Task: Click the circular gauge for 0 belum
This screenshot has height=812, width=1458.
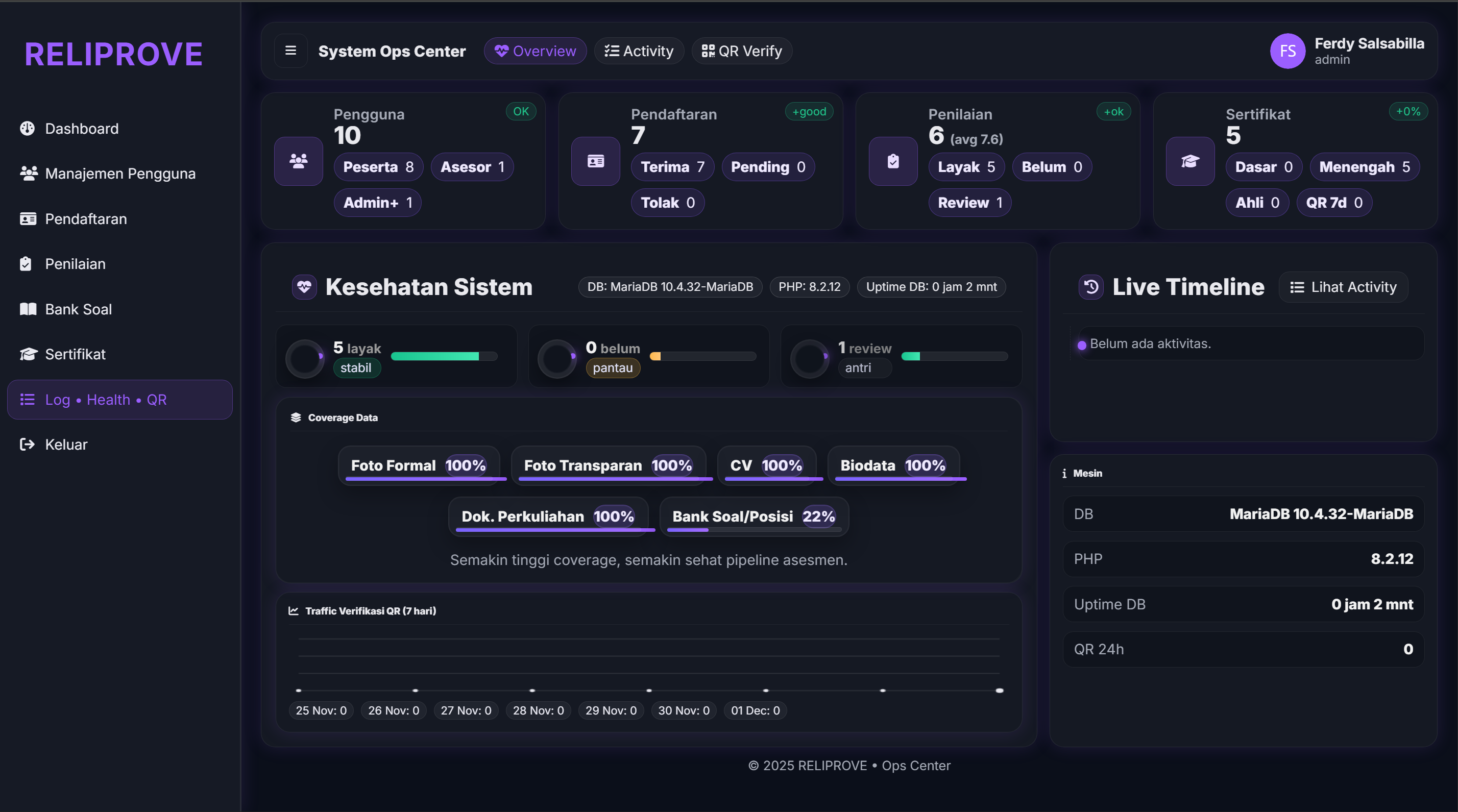Action: tap(557, 358)
